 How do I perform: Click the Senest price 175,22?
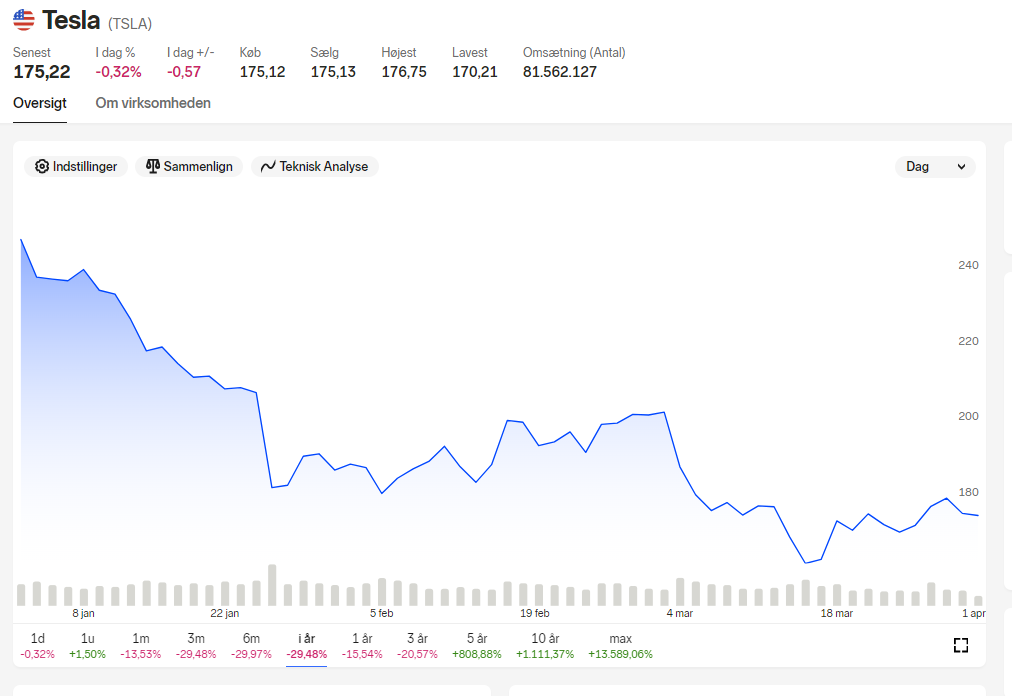click(41, 72)
